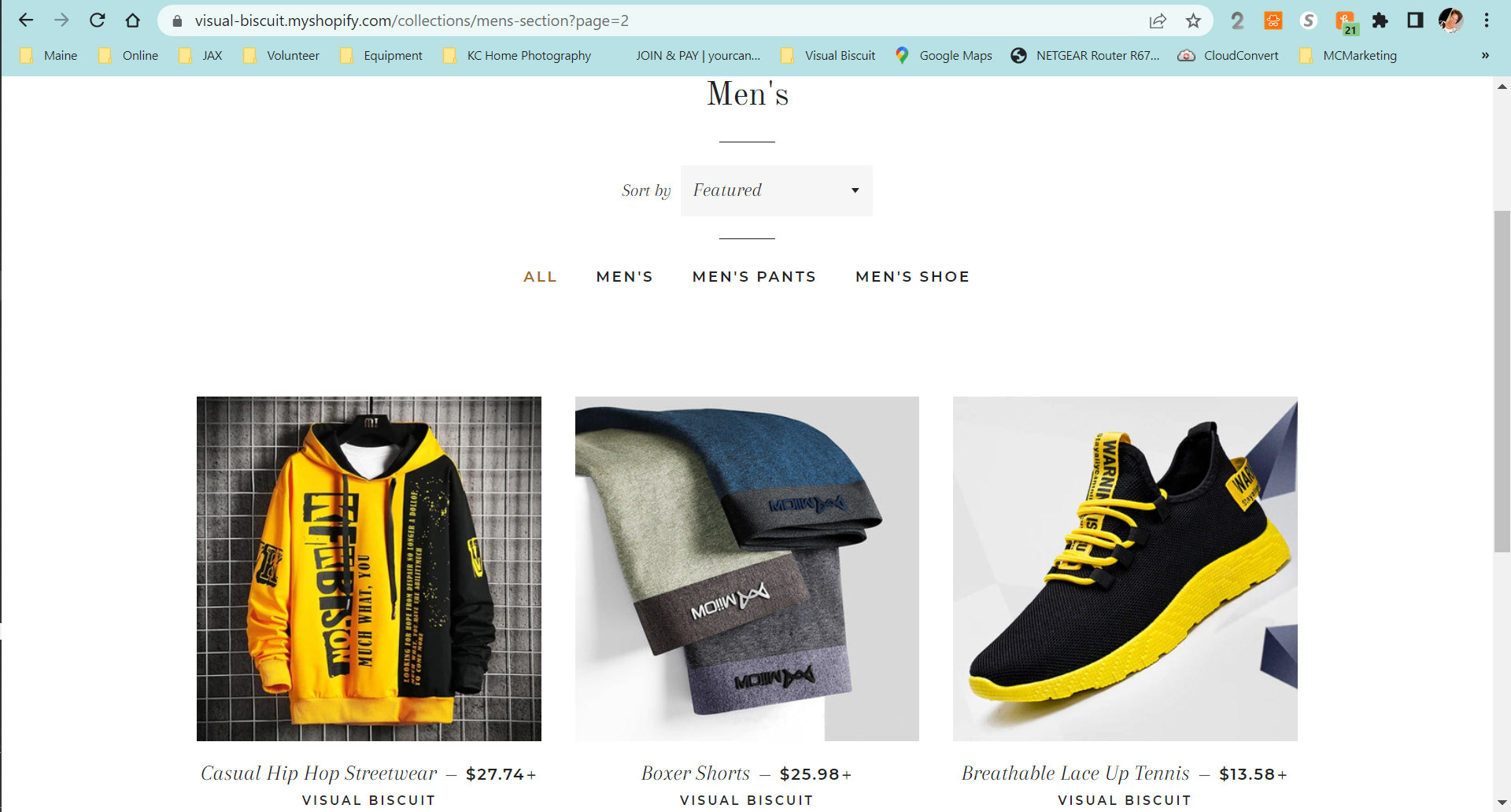Select the MEN'S PANTS filter tab
This screenshot has width=1511, height=812.
[754, 277]
